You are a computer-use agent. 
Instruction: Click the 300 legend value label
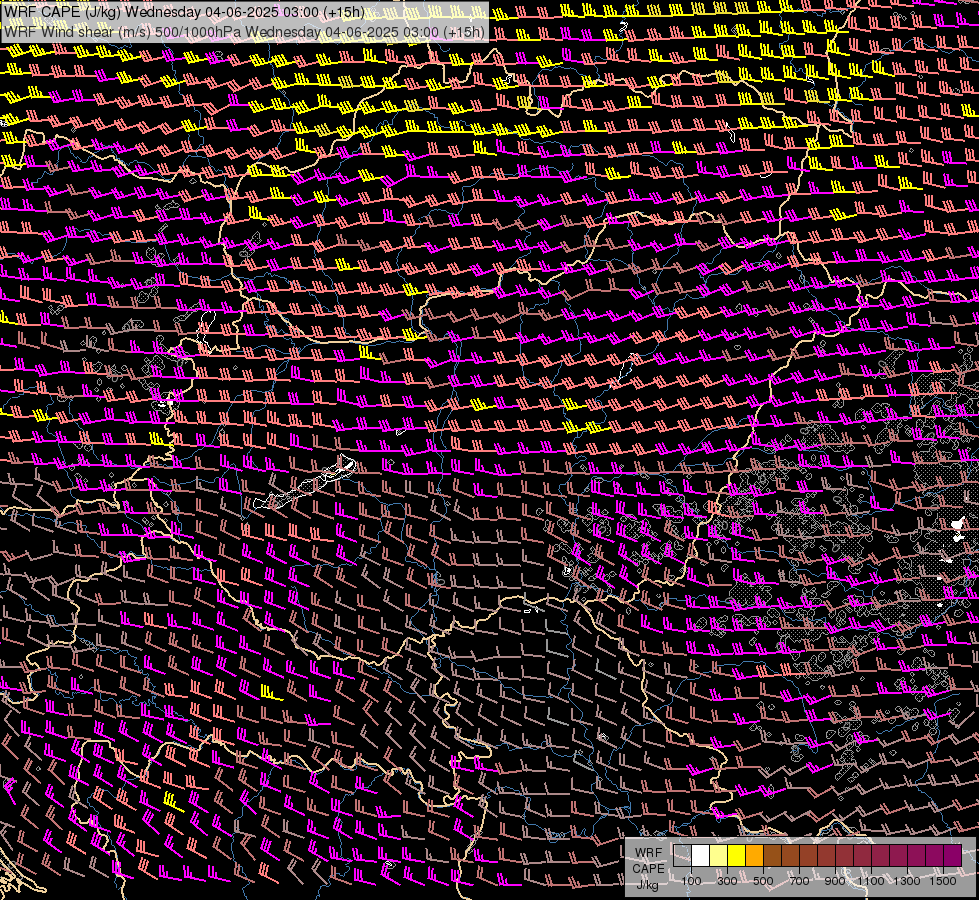tap(727, 881)
